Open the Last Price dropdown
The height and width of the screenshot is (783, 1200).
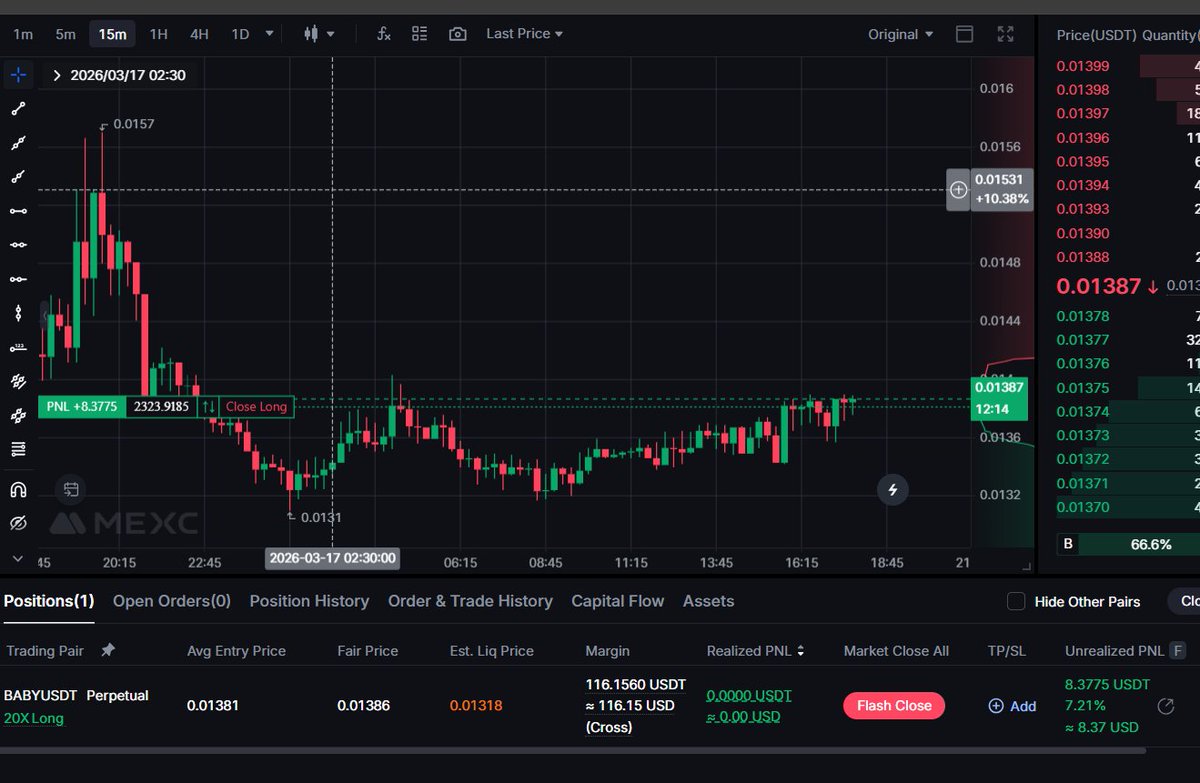525,34
